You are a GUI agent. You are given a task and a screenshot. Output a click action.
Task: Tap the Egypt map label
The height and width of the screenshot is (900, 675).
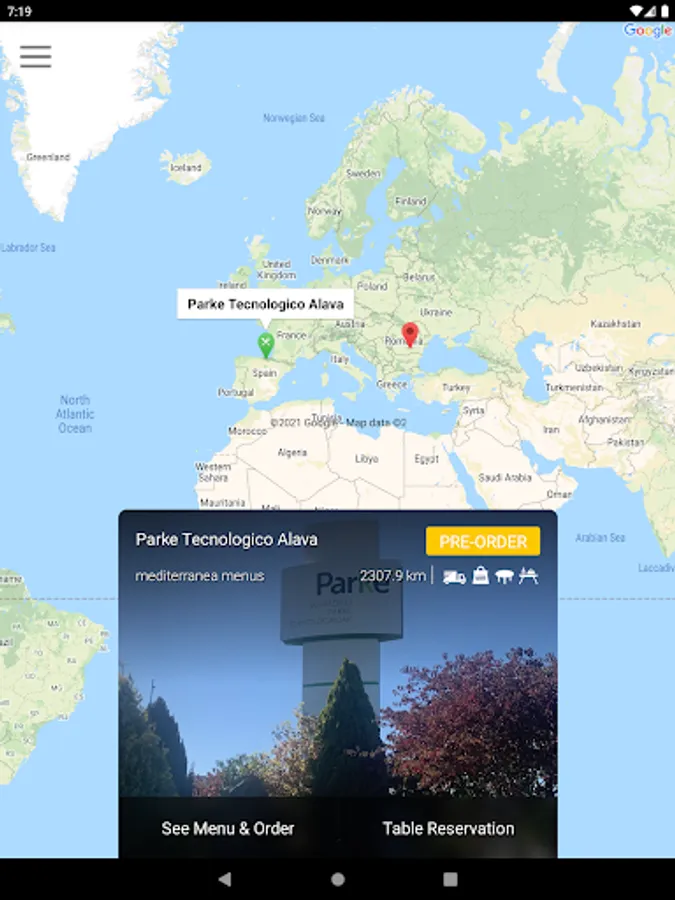coord(426,459)
